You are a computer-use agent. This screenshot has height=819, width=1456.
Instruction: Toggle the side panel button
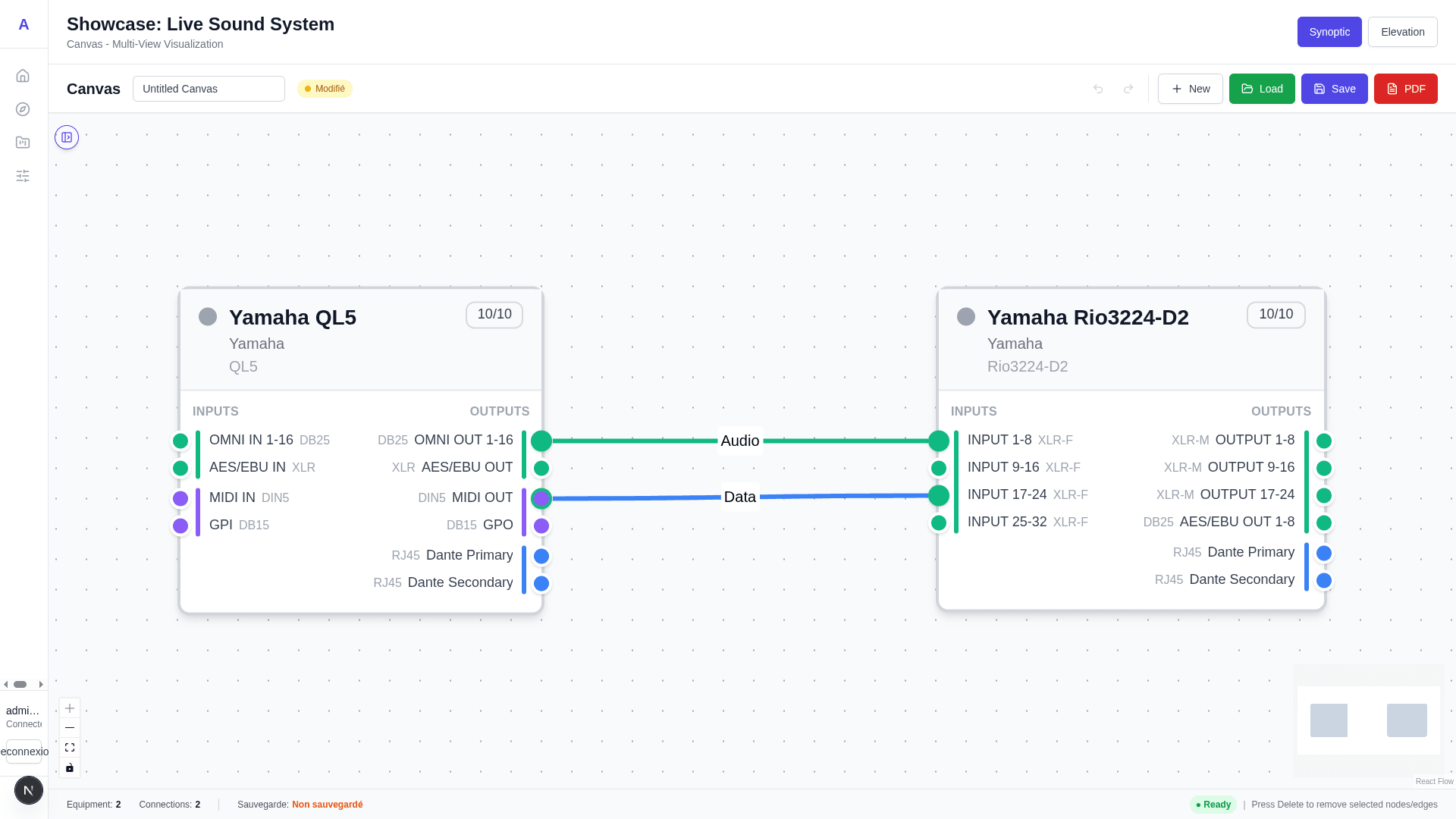coord(67,137)
